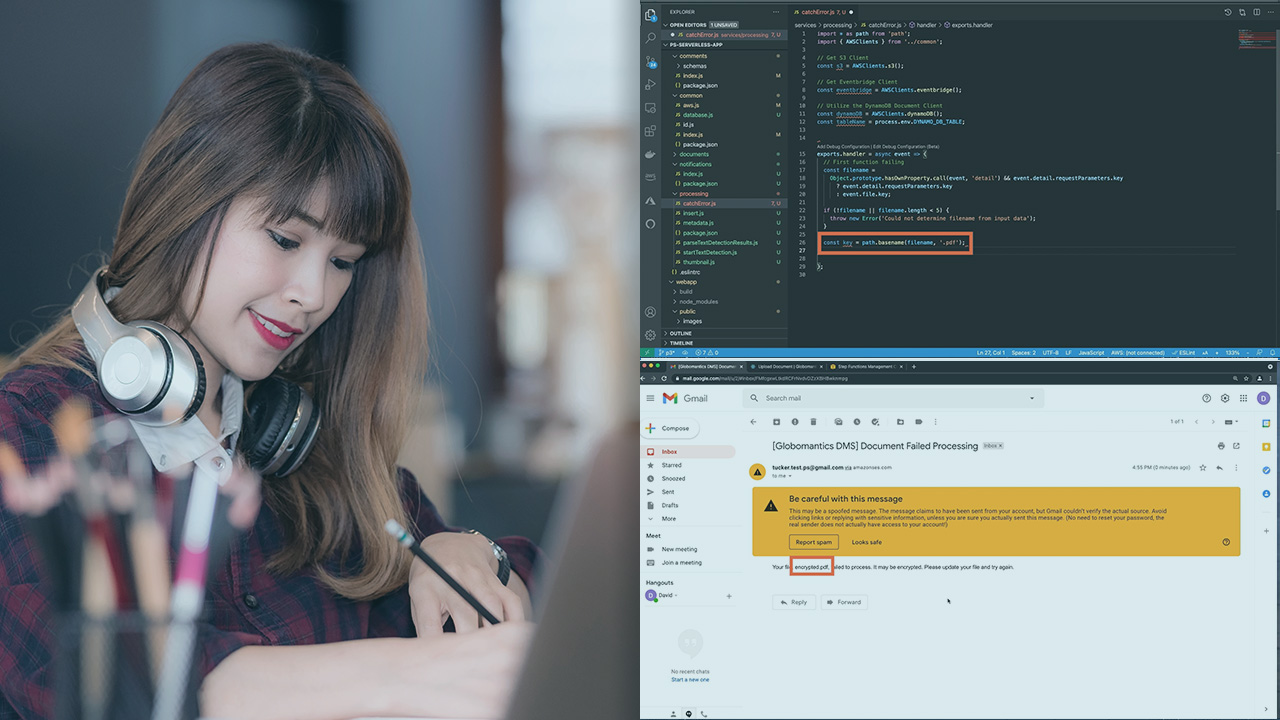Click the split editor icon
This screenshot has height=720, width=1280.
[1256, 12]
